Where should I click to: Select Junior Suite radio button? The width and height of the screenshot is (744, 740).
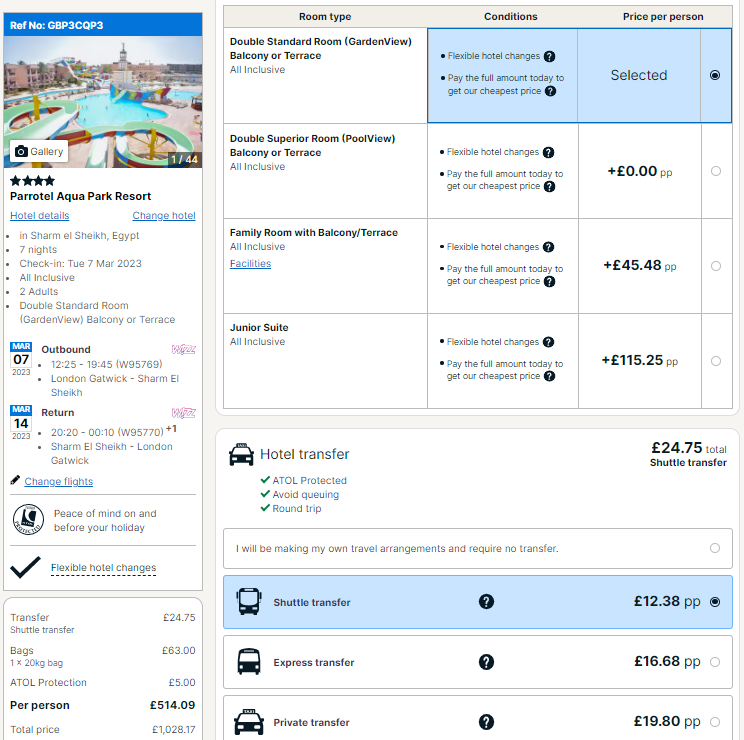point(716,361)
